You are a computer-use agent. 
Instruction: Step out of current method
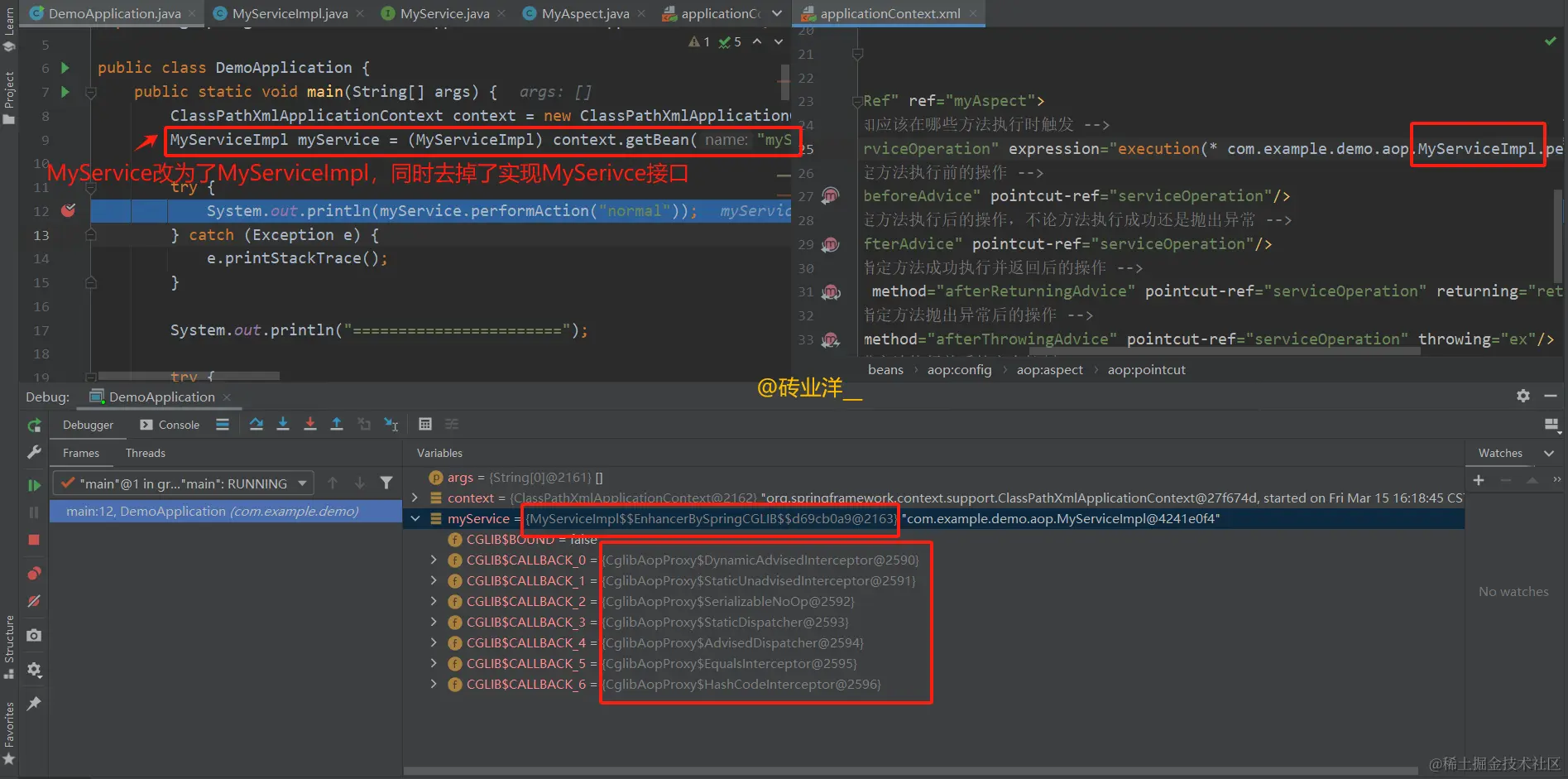coord(337,424)
